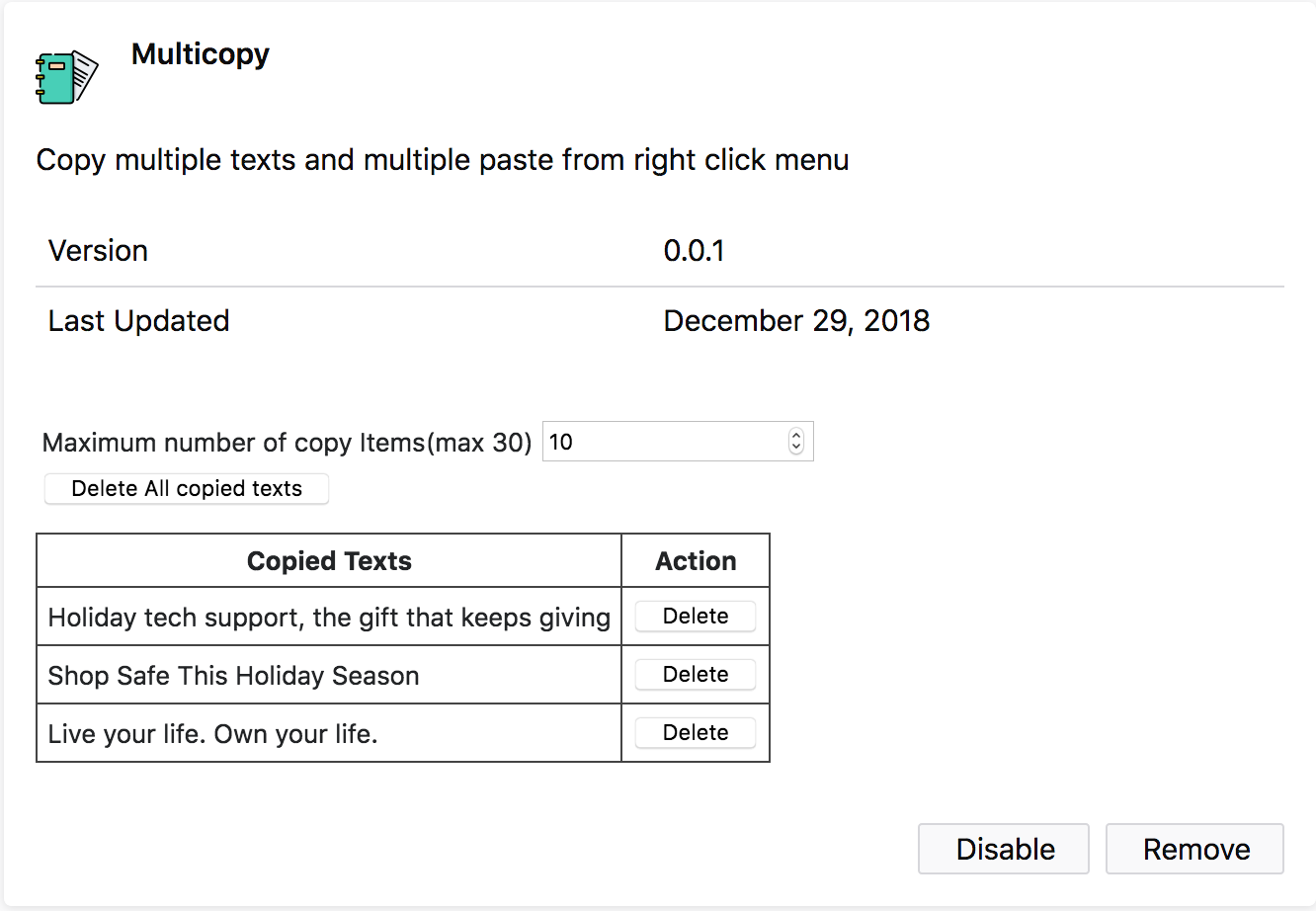Delete the "Shop Safe This Holiday Season" entry
Viewport: 1316px width, 911px height.
696,675
